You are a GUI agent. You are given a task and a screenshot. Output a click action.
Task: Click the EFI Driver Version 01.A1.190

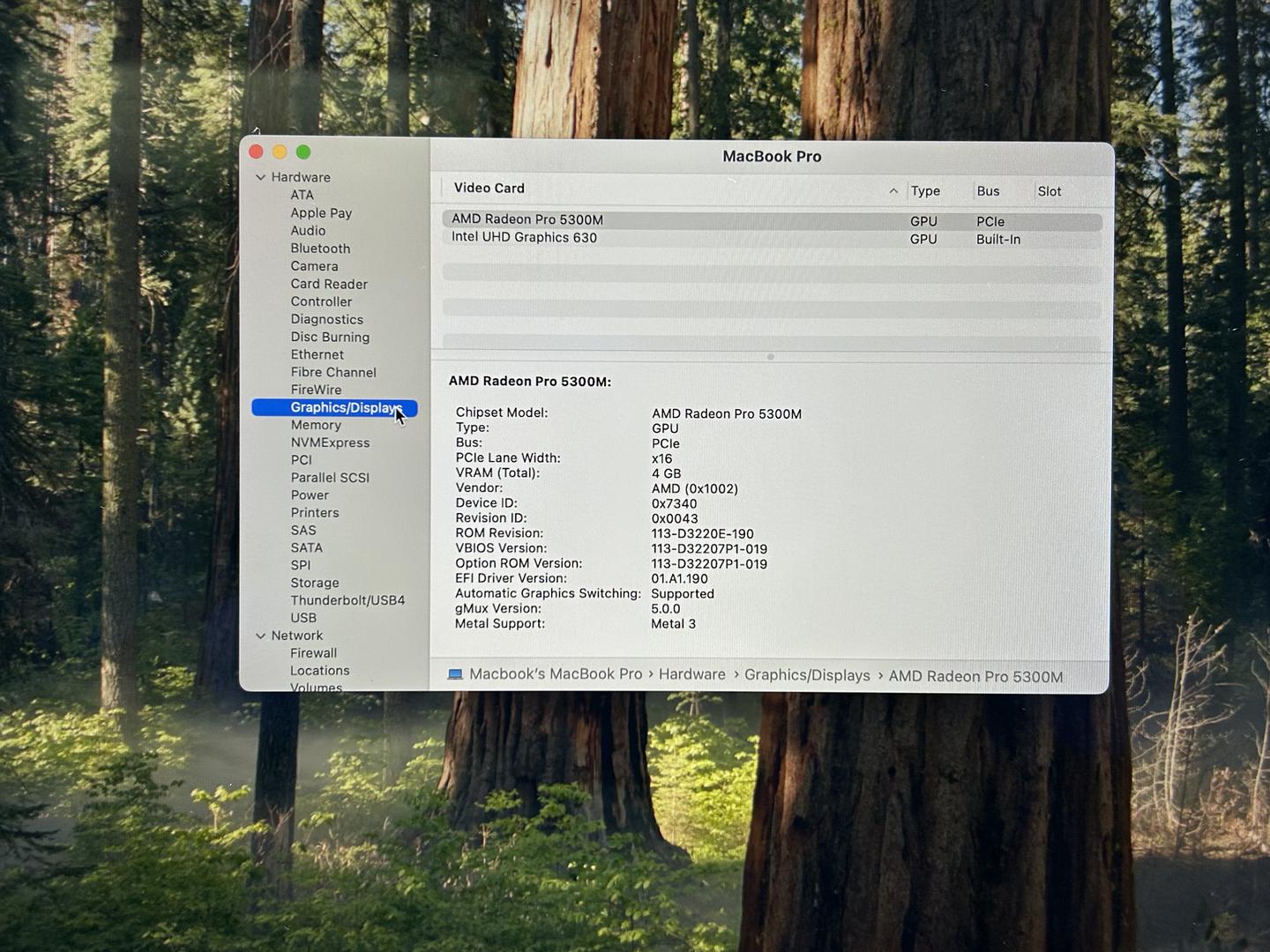[679, 578]
